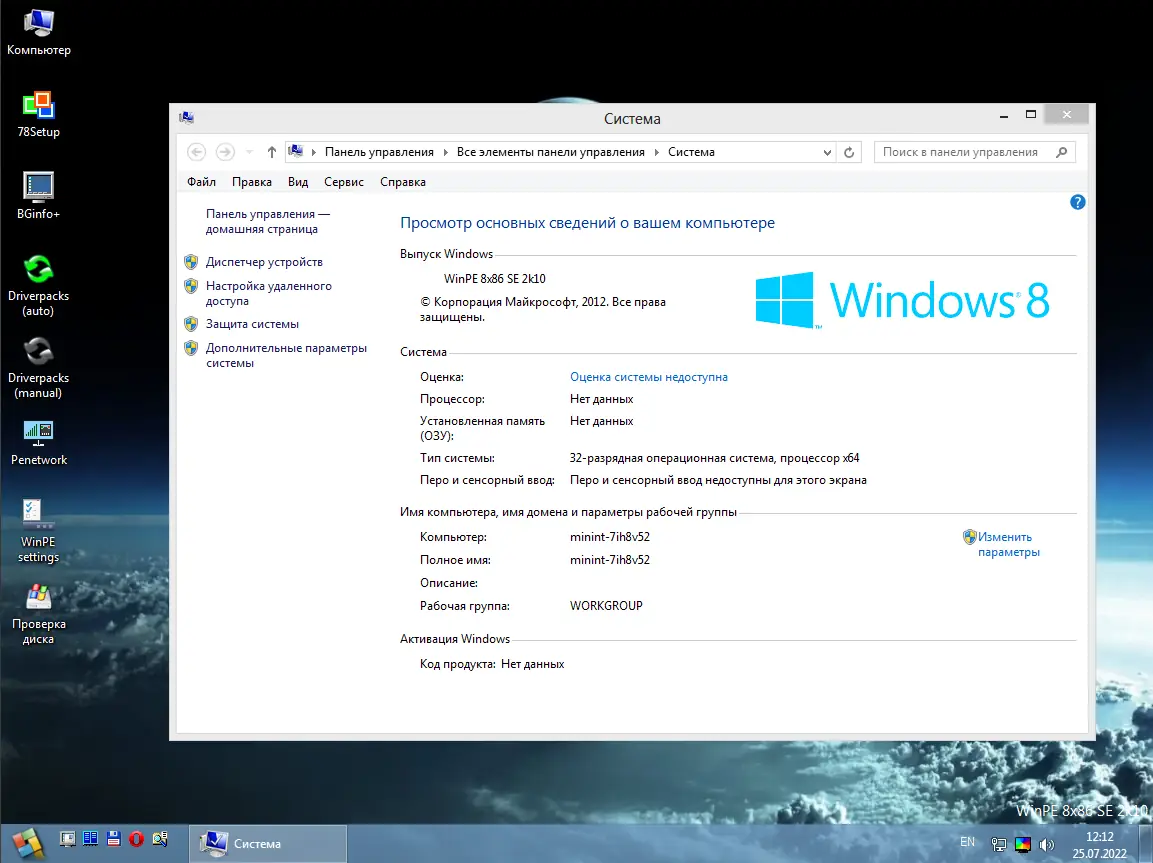Minimize the Система window

click(x=1004, y=115)
